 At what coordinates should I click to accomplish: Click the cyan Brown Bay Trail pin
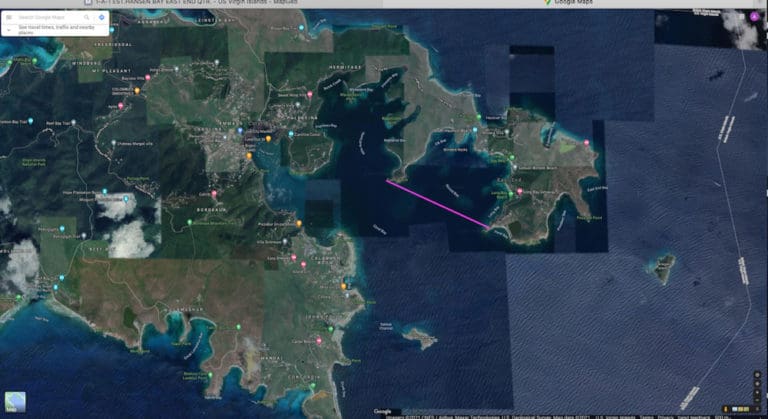pos(302,28)
